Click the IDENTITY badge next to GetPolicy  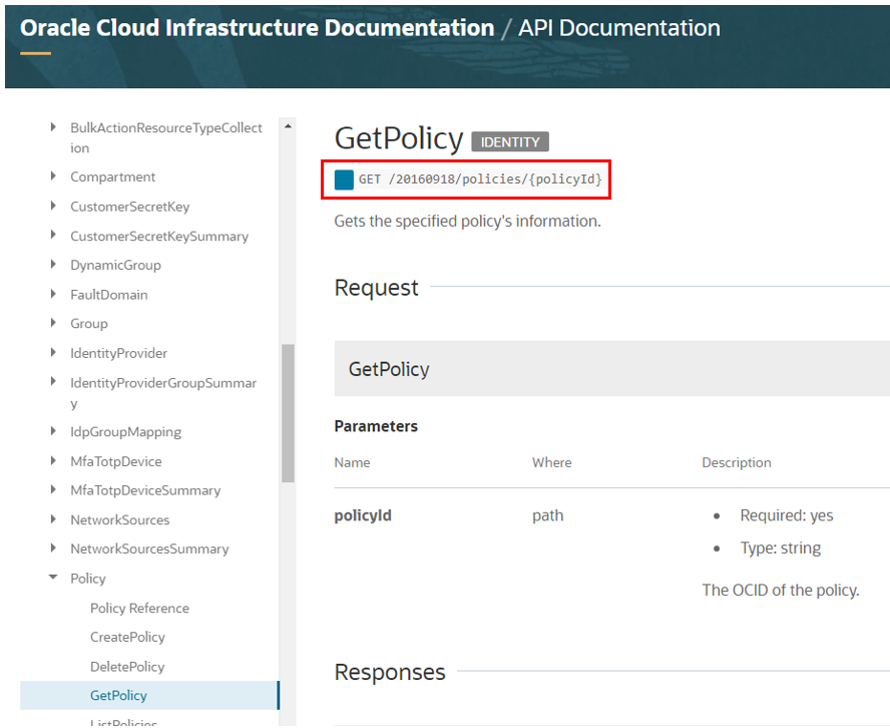(x=510, y=141)
